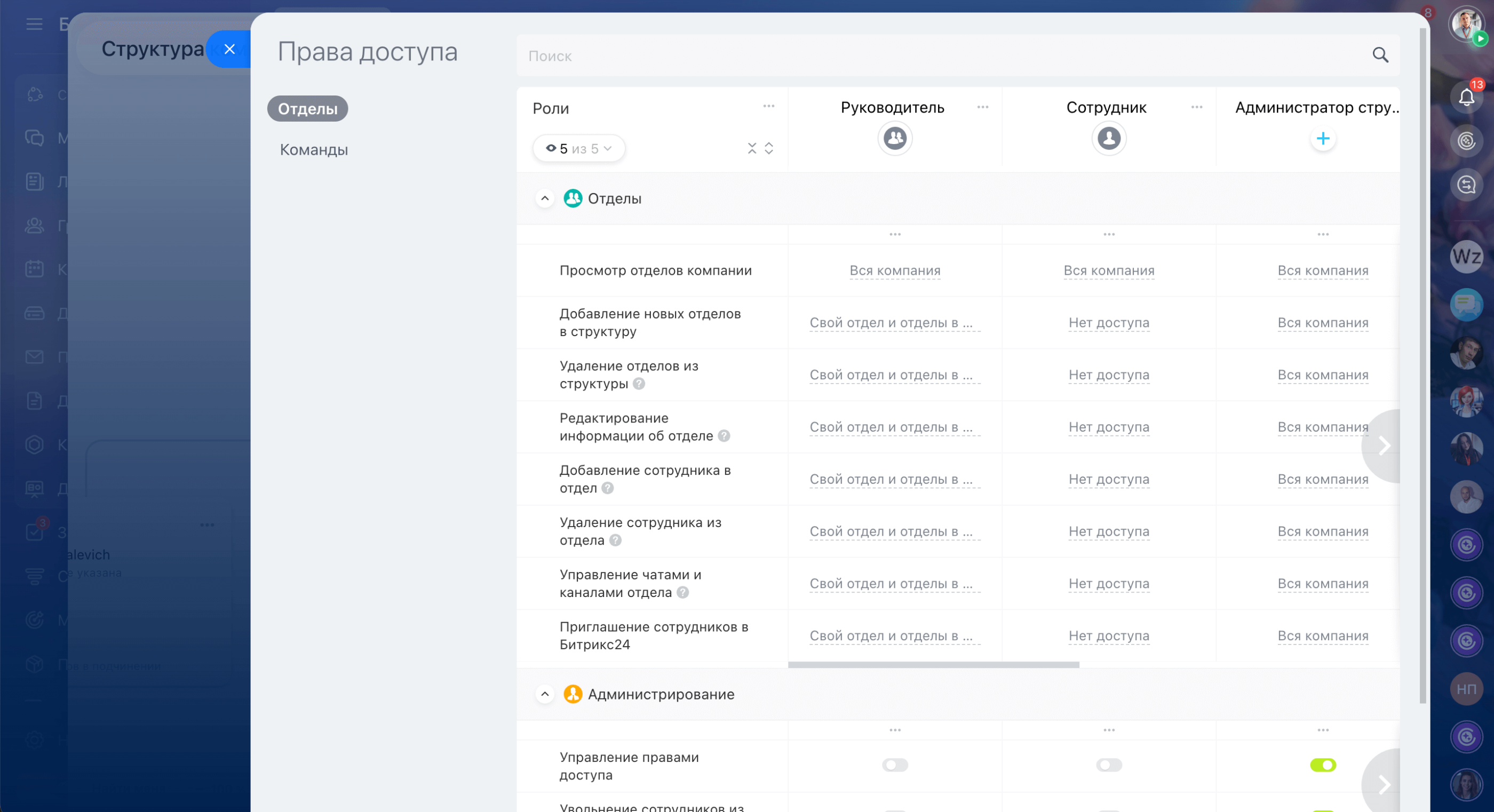Open notifications bell with 13 badge
This screenshot has width=1494, height=812.
coord(1466,97)
